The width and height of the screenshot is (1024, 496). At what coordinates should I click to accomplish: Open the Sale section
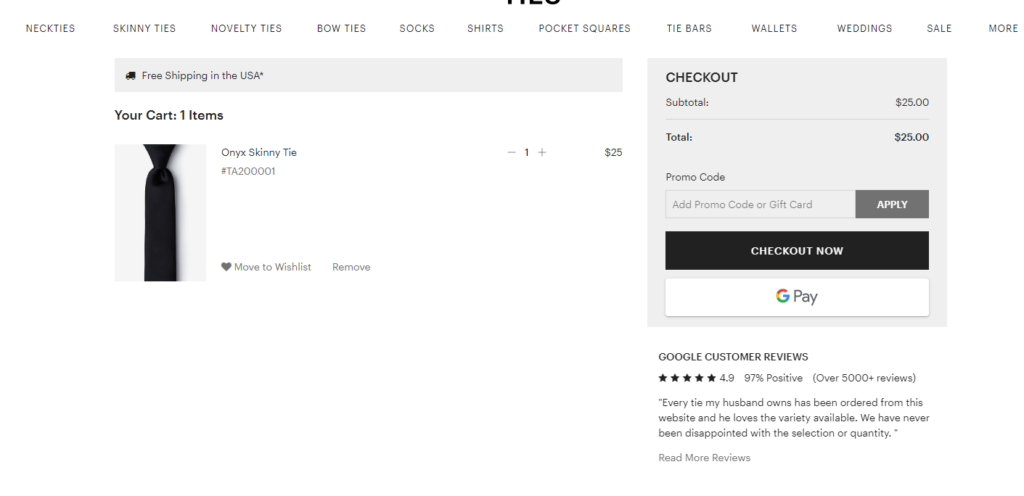[x=939, y=29]
